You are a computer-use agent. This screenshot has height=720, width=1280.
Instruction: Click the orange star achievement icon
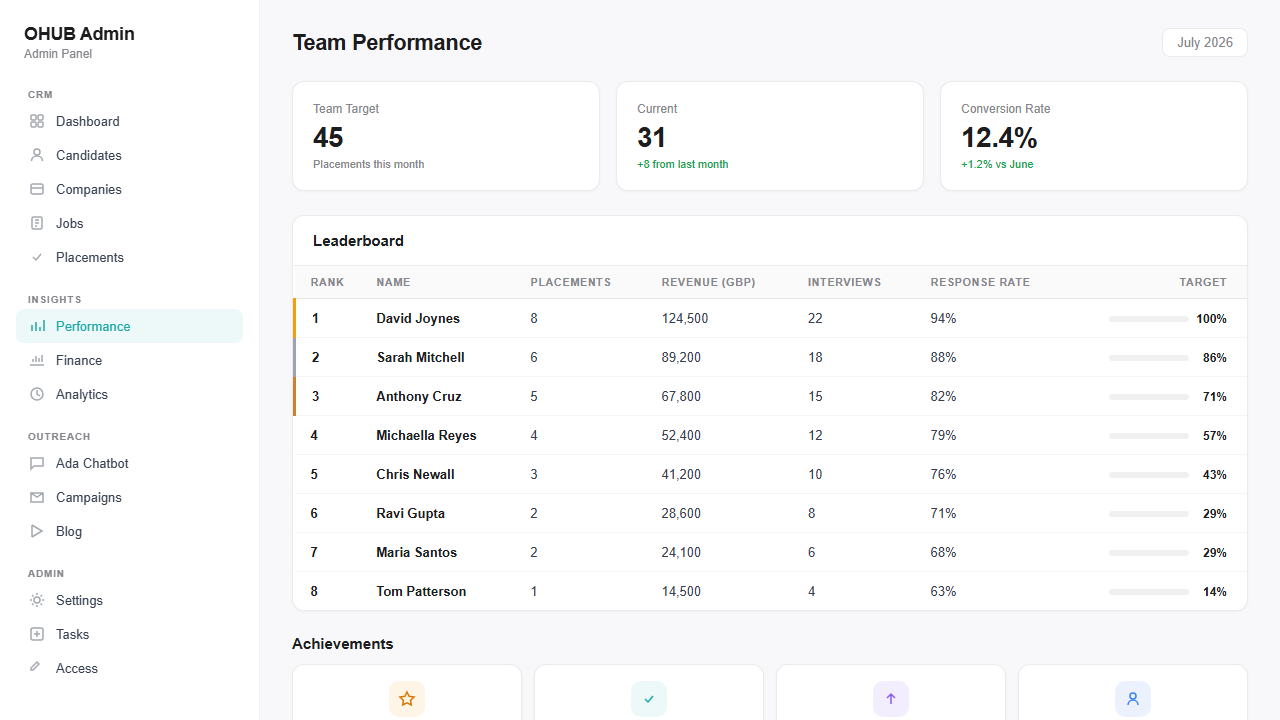click(x=407, y=699)
